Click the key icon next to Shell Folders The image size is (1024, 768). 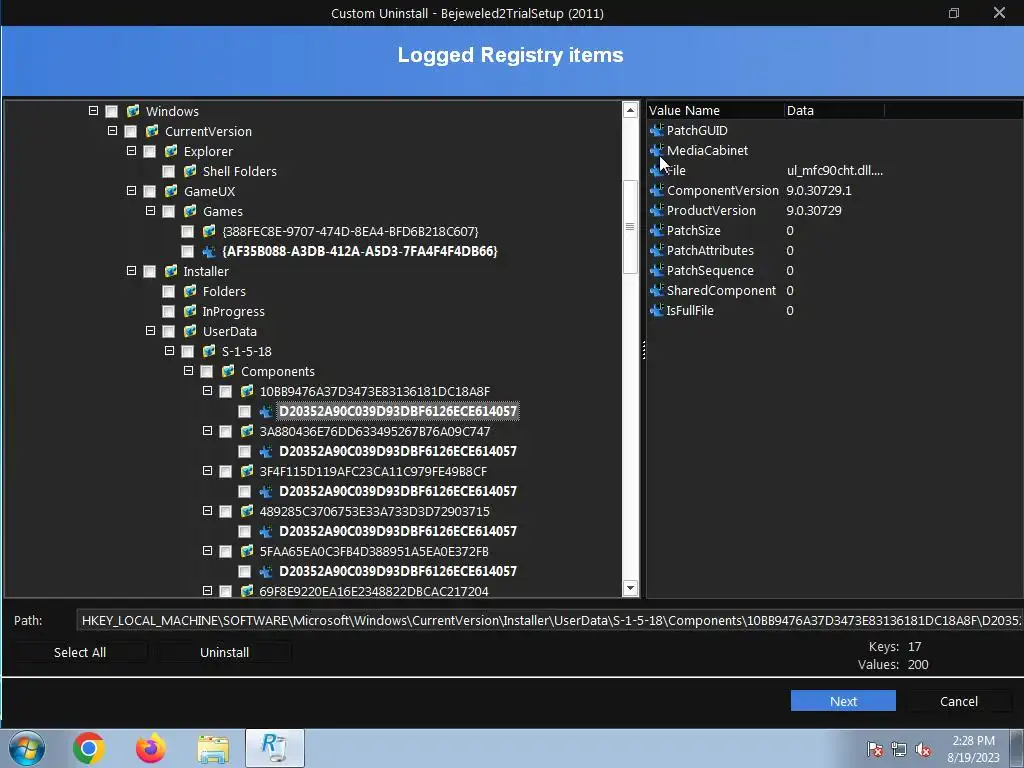tap(190, 171)
